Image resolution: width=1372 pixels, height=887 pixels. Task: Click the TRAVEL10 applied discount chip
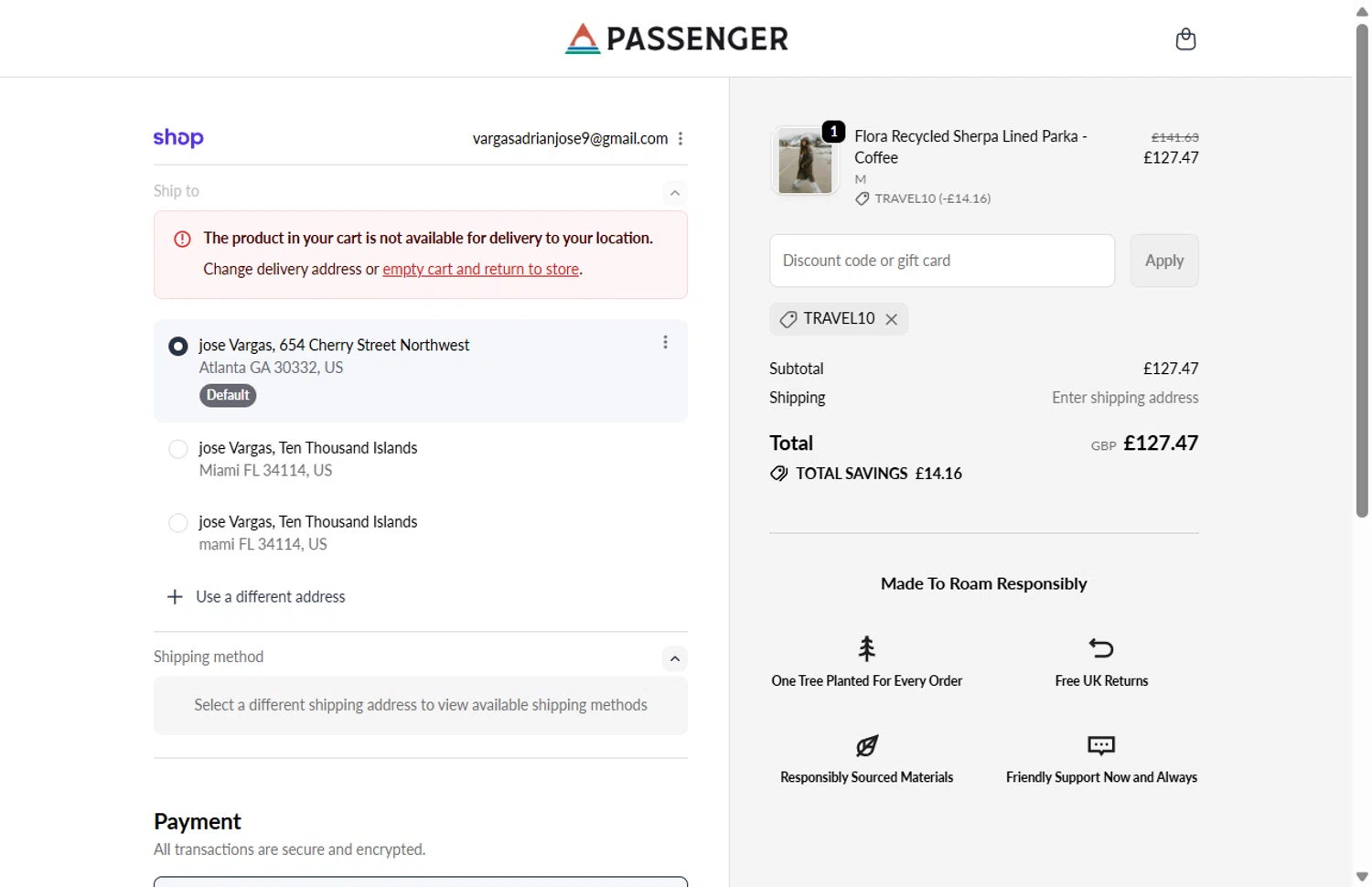tap(839, 319)
